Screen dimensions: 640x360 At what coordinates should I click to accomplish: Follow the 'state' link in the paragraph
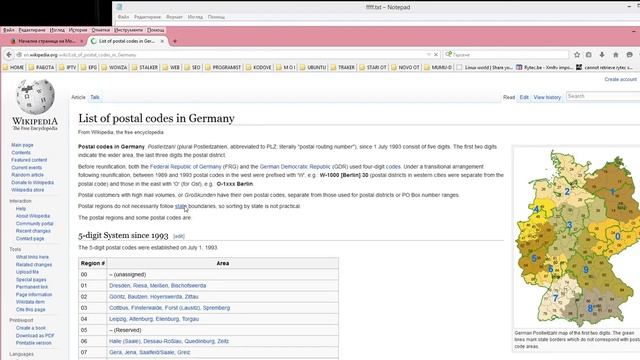click(x=180, y=206)
